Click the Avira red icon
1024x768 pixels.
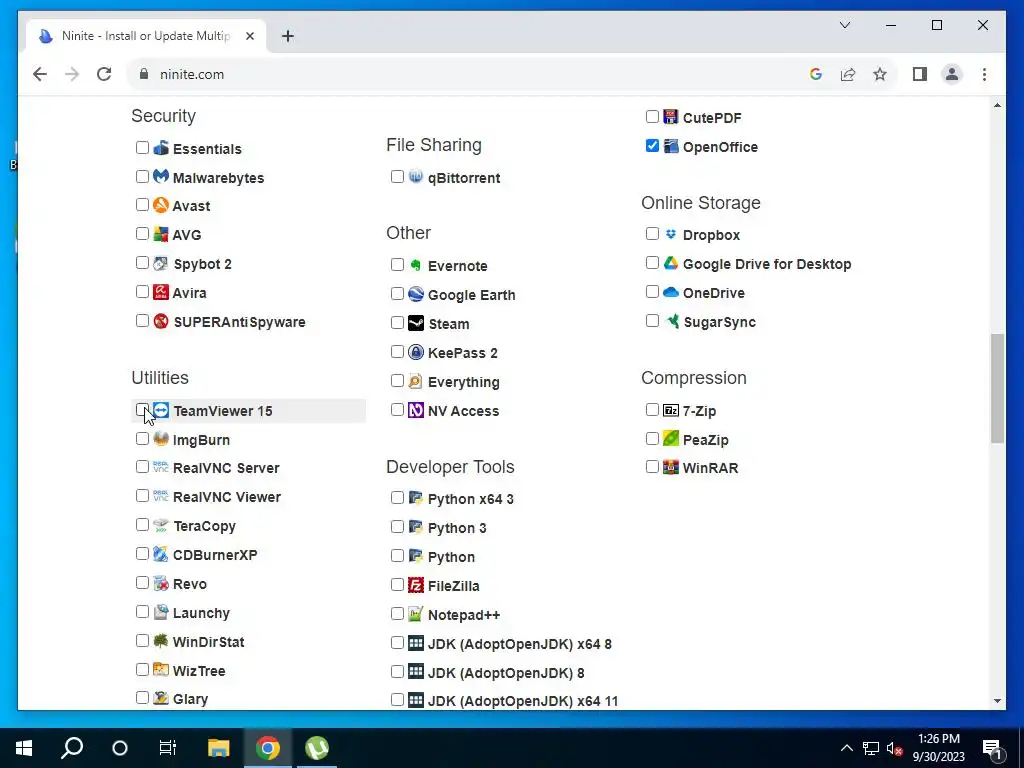(161, 292)
